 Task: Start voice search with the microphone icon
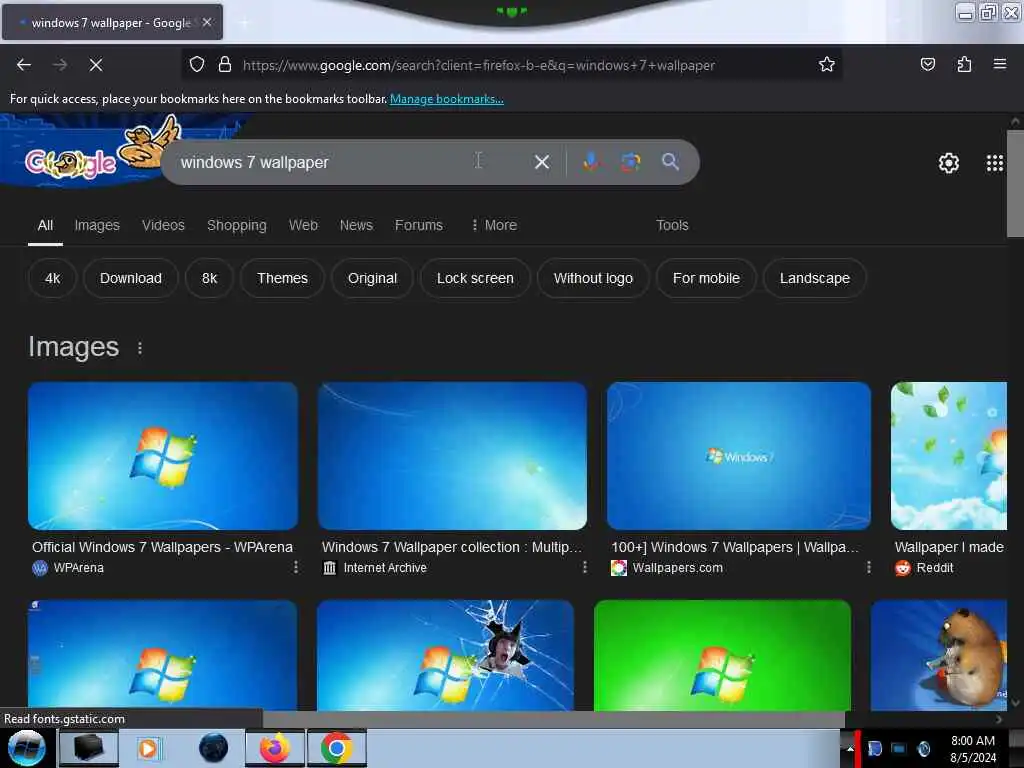point(590,161)
